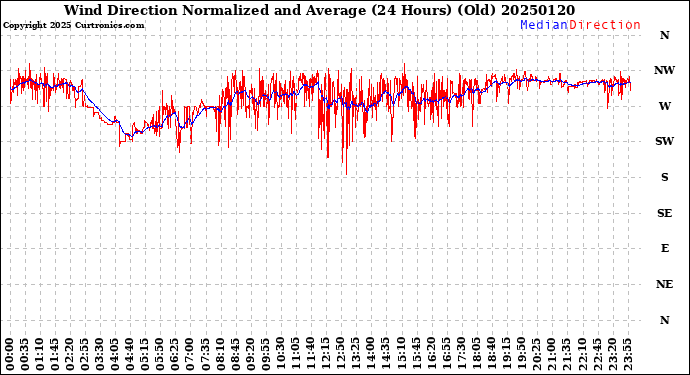Click the 03:30 time label

click(x=100, y=354)
